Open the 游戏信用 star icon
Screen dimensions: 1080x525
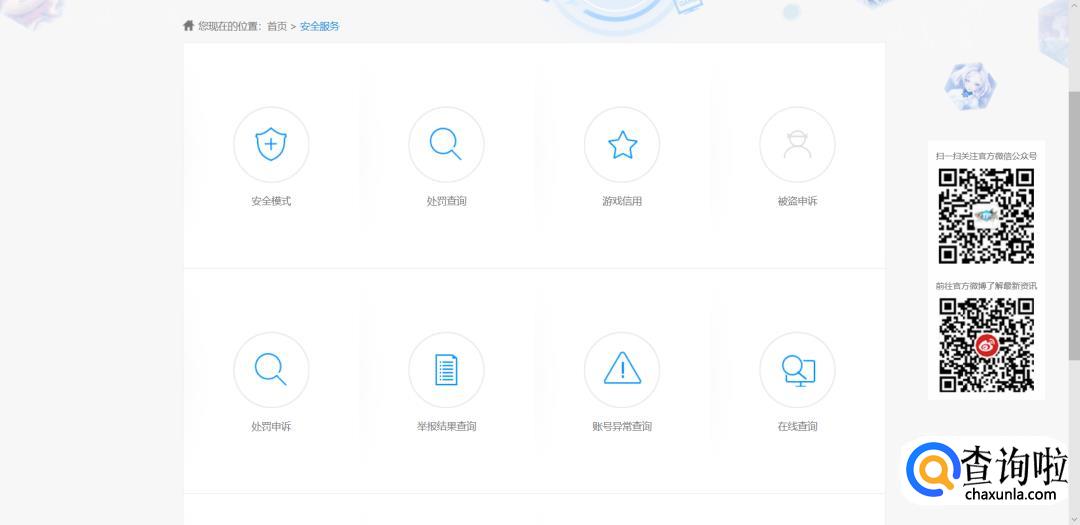(x=622, y=145)
